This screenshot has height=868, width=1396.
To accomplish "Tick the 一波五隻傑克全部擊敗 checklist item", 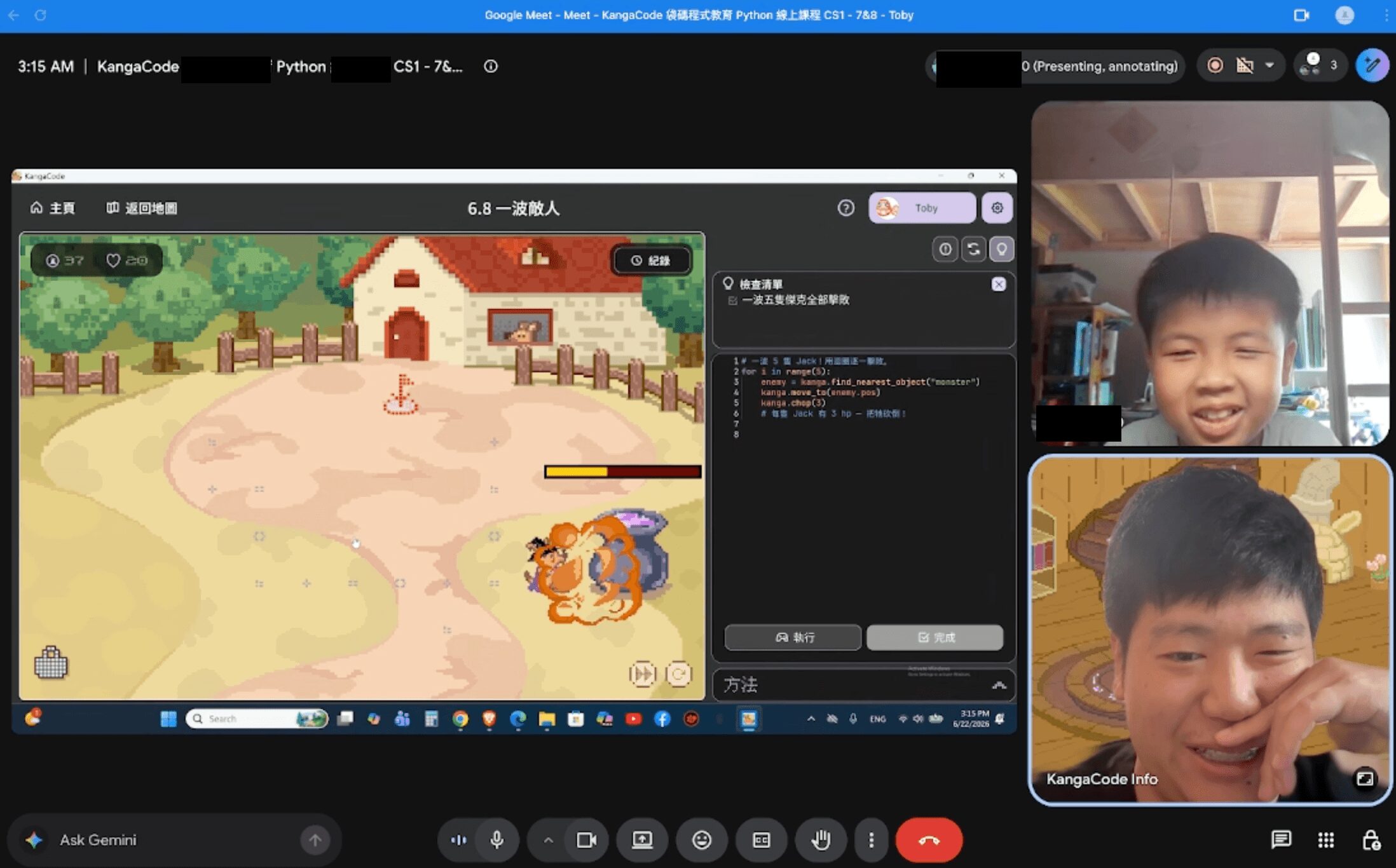I will pos(733,301).
